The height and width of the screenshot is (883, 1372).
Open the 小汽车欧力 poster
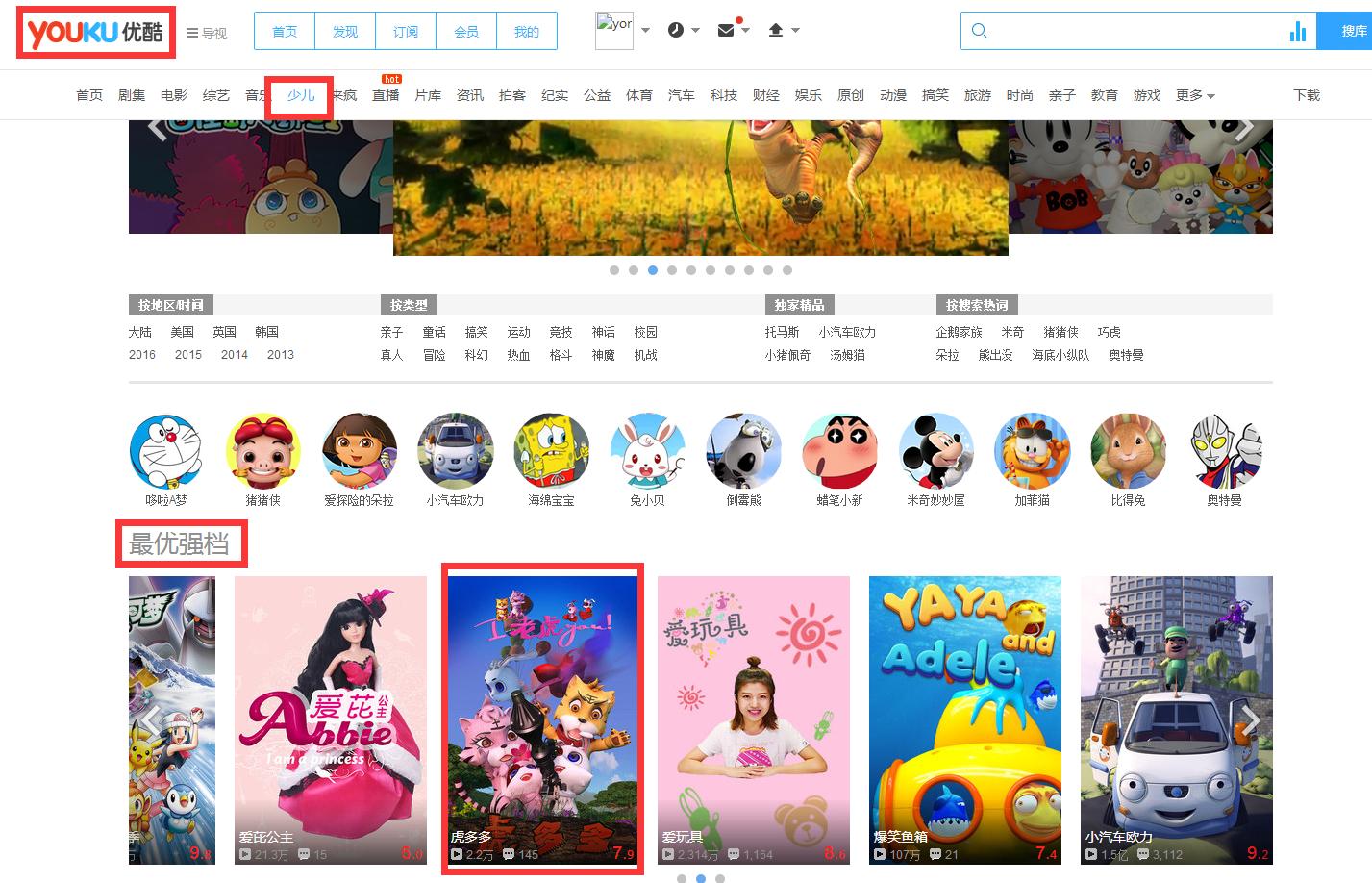point(1177,719)
